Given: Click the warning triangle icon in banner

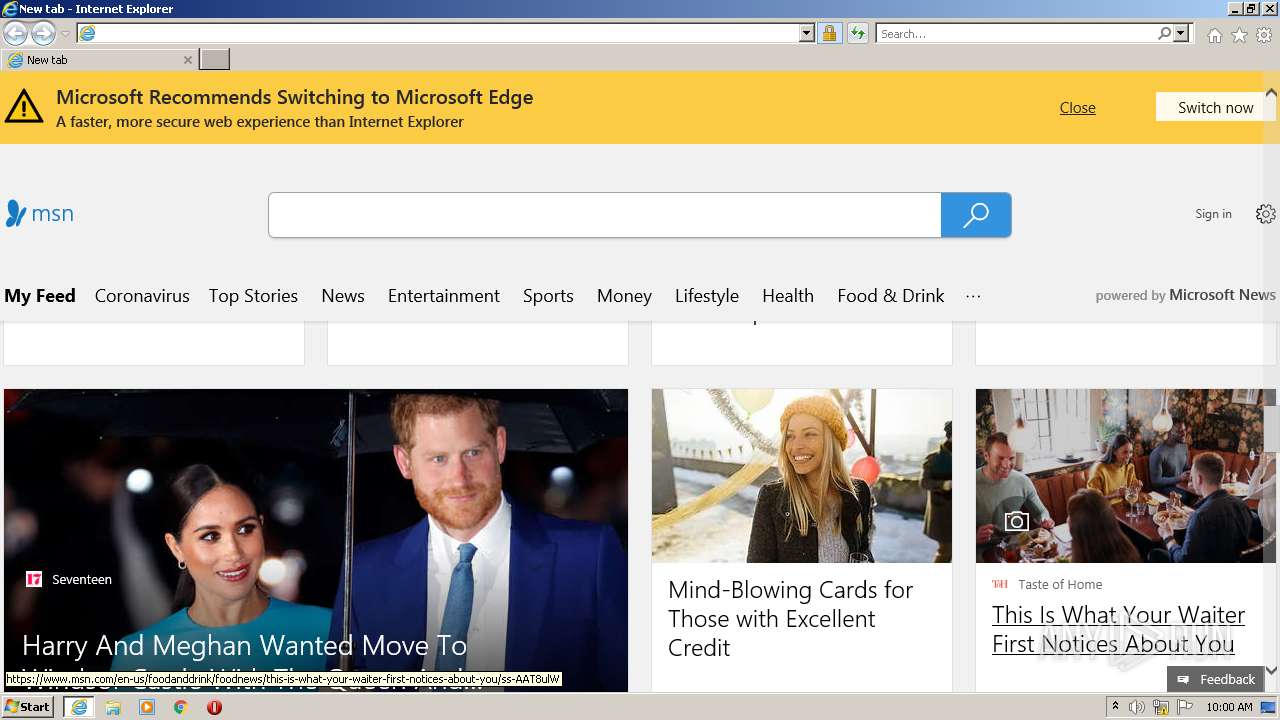Looking at the screenshot, I should [24, 106].
